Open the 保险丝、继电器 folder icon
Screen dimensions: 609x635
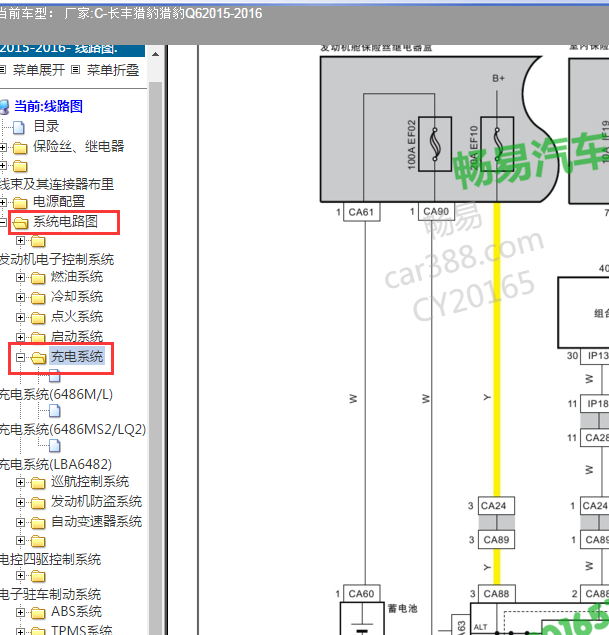pos(20,148)
